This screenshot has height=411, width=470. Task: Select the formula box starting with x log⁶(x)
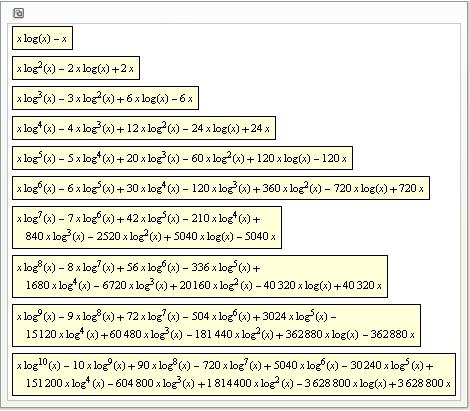pyautogui.click(x=221, y=188)
